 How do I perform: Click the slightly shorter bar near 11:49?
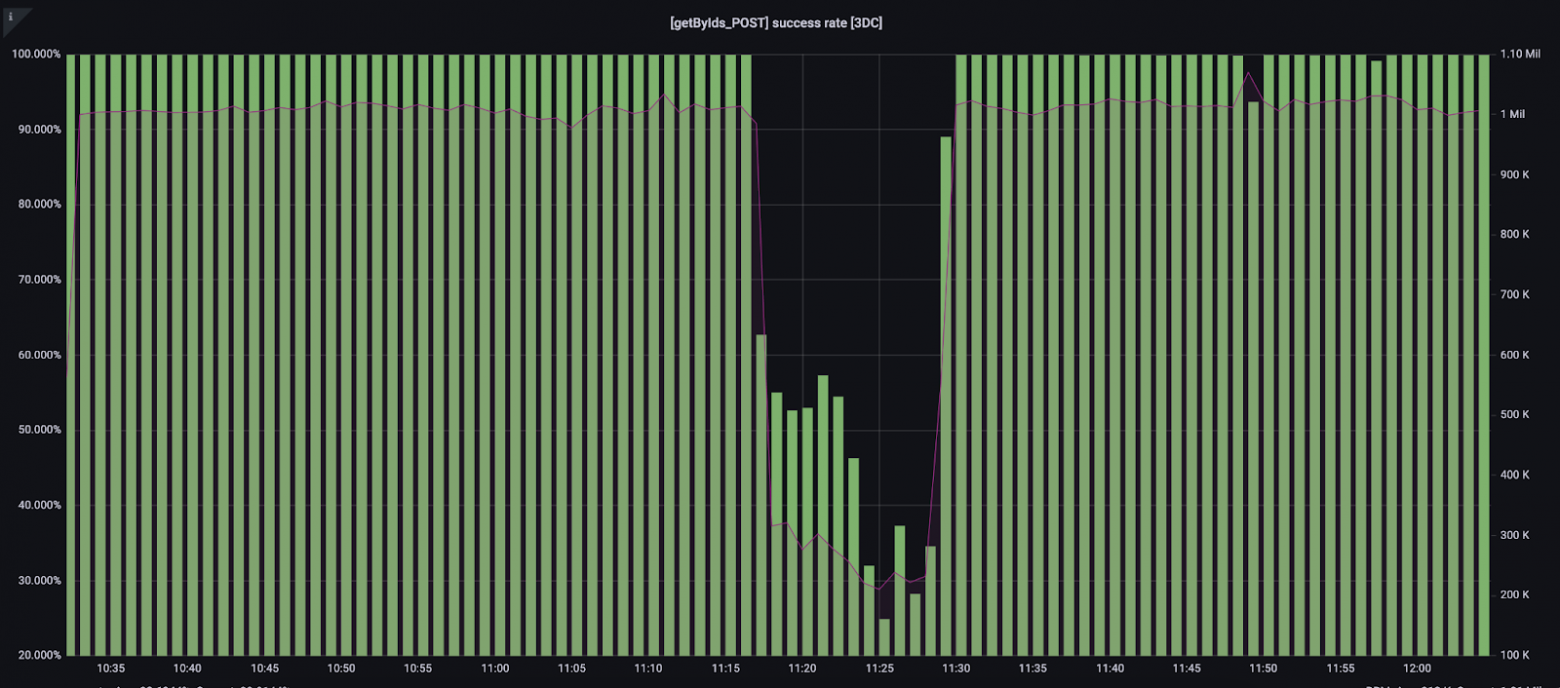tap(1253, 378)
